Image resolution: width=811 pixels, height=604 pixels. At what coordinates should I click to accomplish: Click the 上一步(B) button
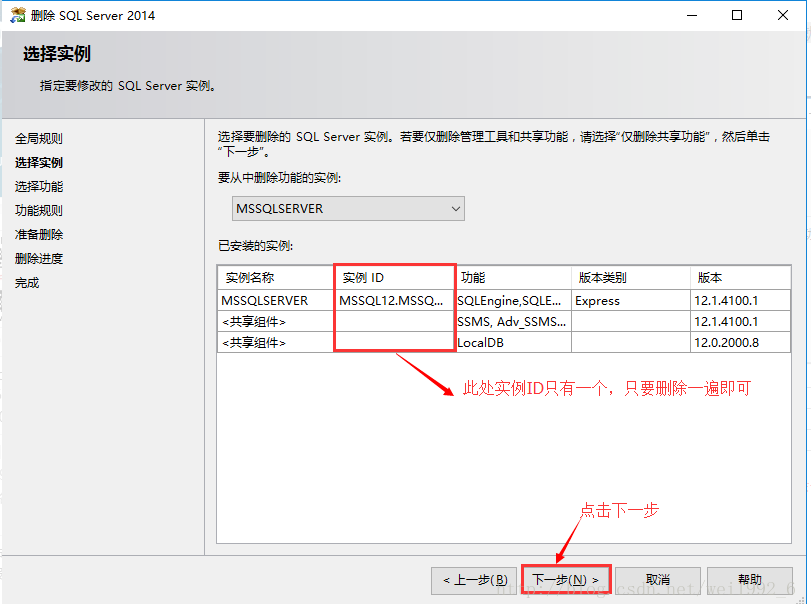click(x=474, y=579)
